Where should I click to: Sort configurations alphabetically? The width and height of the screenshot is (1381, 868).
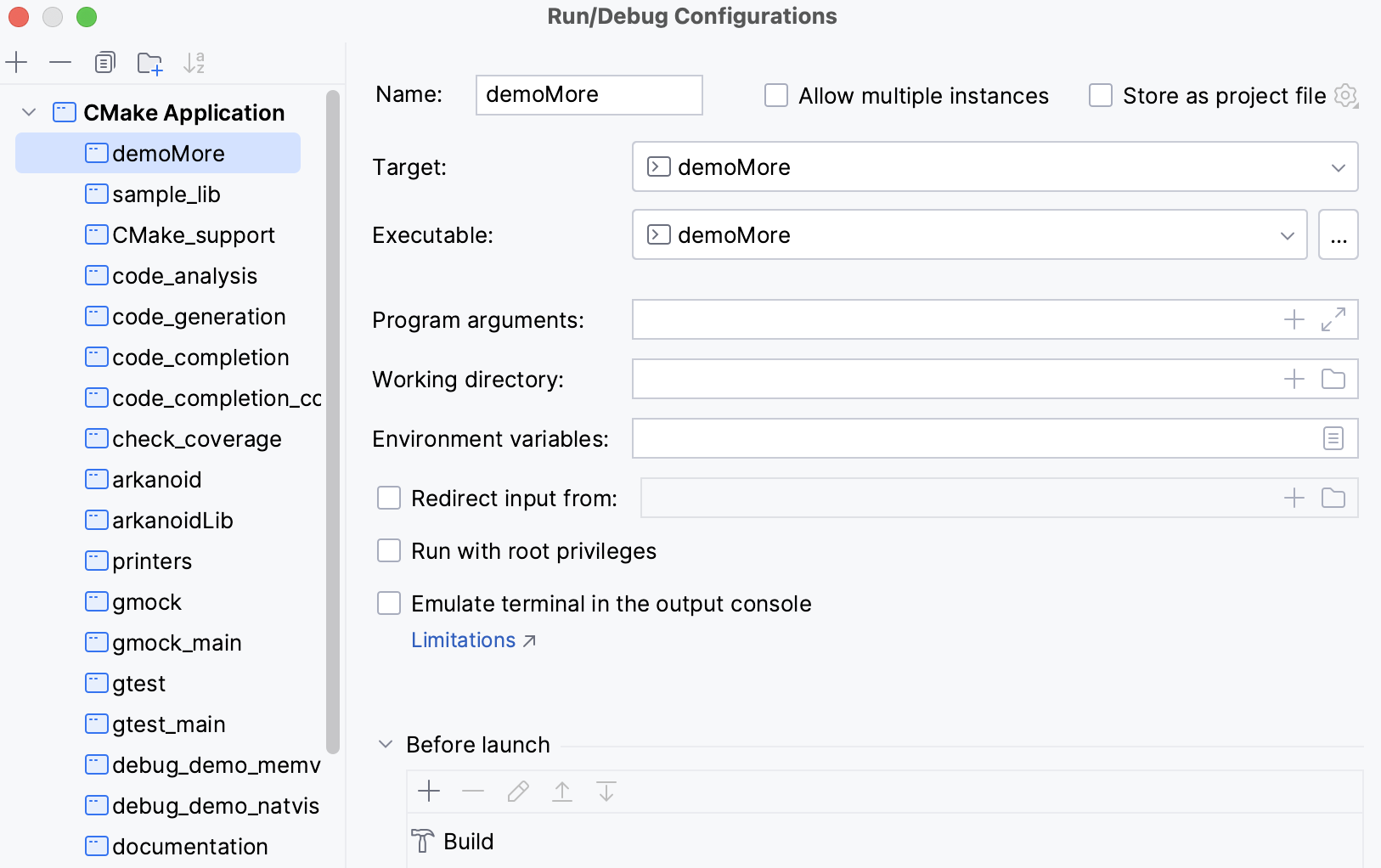pyautogui.click(x=195, y=62)
